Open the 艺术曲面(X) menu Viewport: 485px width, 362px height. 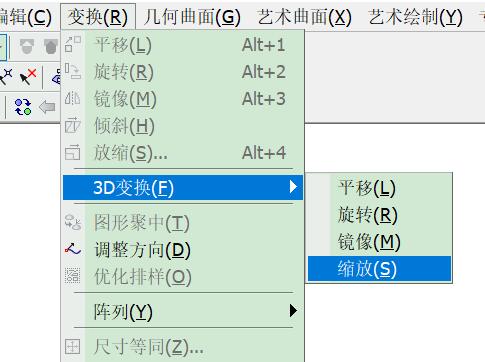pyautogui.click(x=305, y=17)
